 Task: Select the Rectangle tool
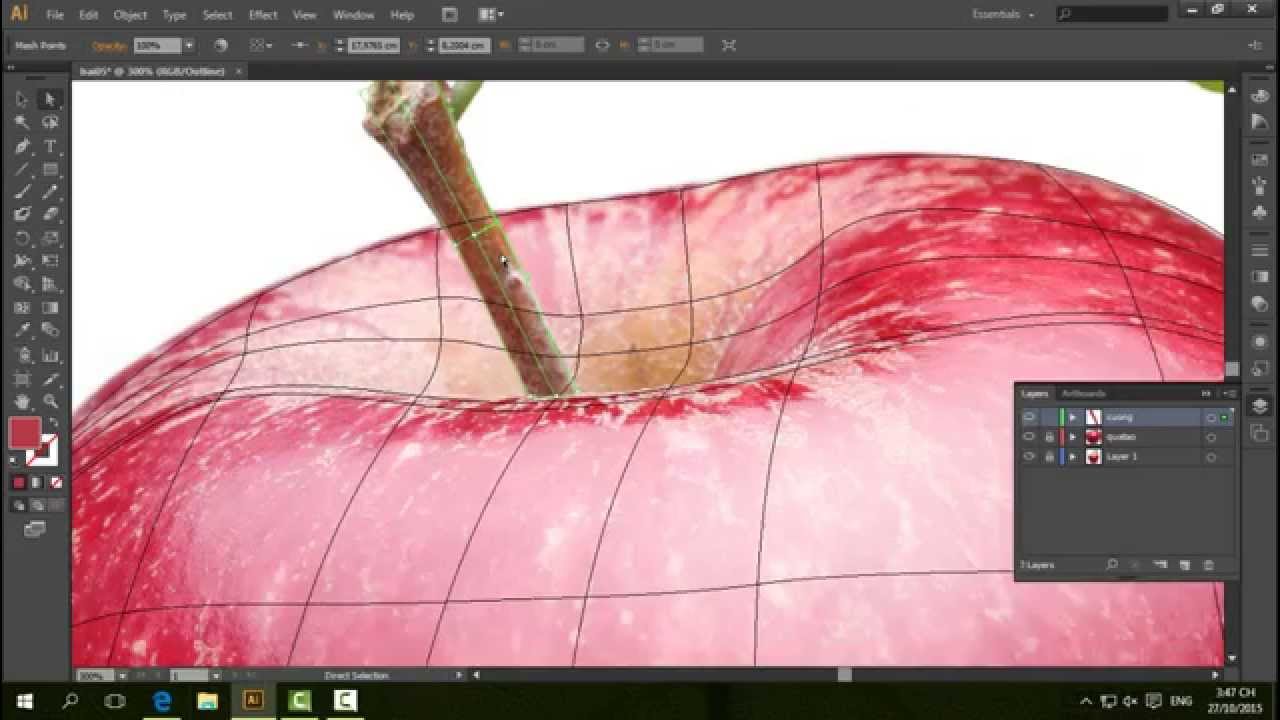coord(49,169)
